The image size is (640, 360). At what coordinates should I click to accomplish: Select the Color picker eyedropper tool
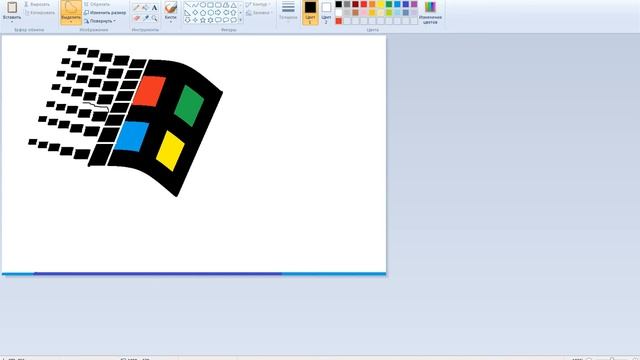pyautogui.click(x=146, y=18)
